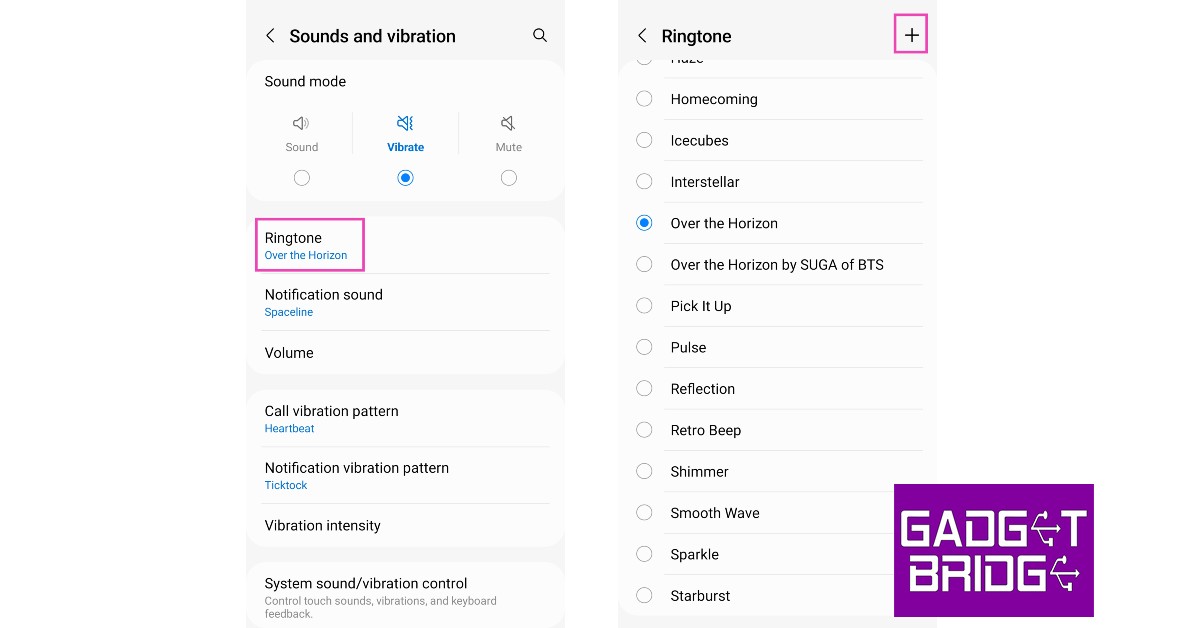Open the Ringtone setting
This screenshot has width=1200, height=628.
(309, 245)
